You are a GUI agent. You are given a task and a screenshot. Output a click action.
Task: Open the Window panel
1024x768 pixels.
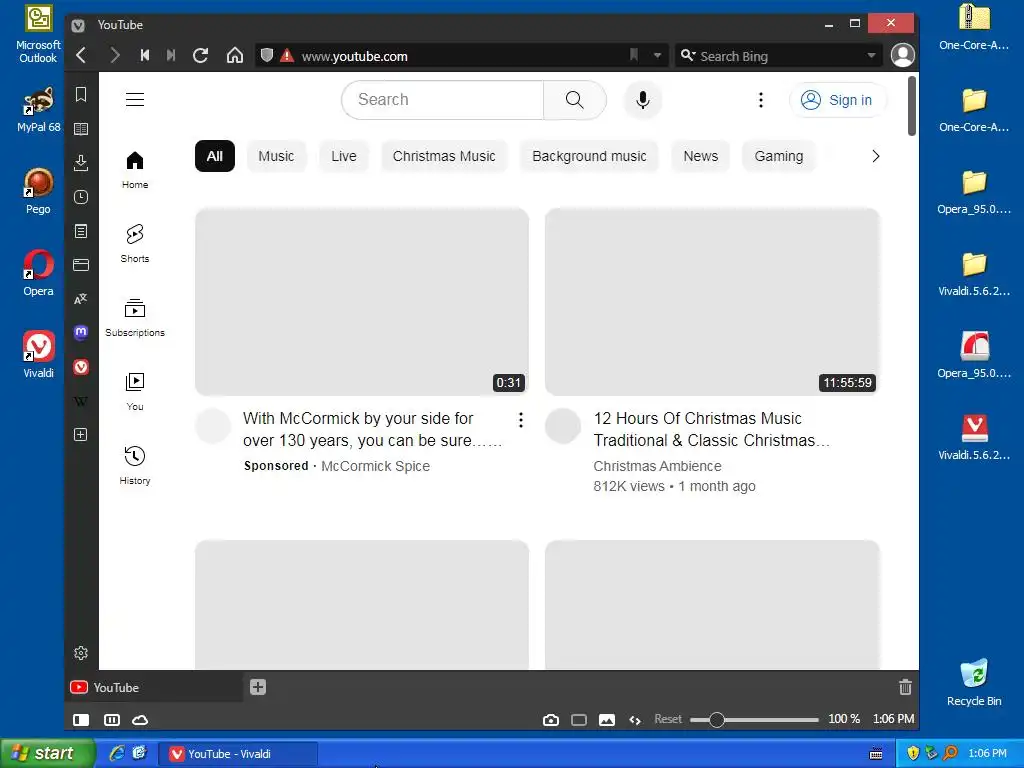[81, 264]
